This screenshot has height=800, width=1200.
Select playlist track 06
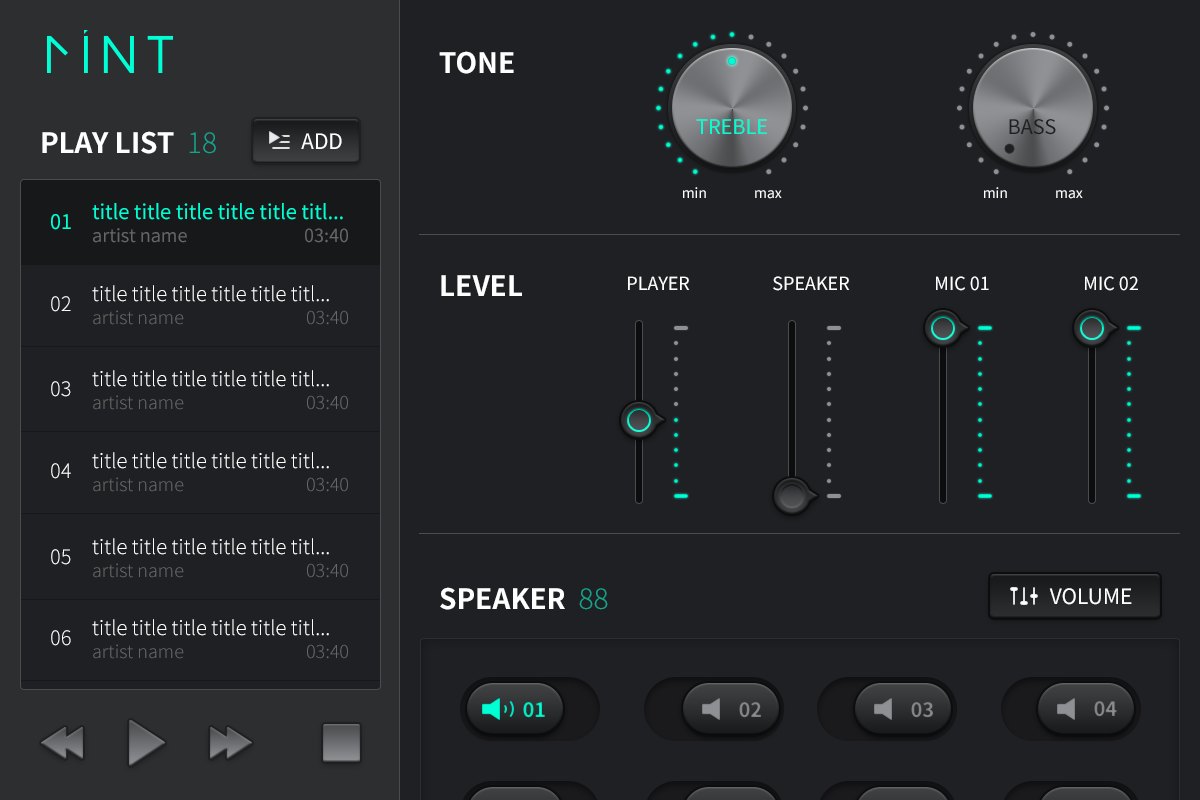click(x=200, y=640)
